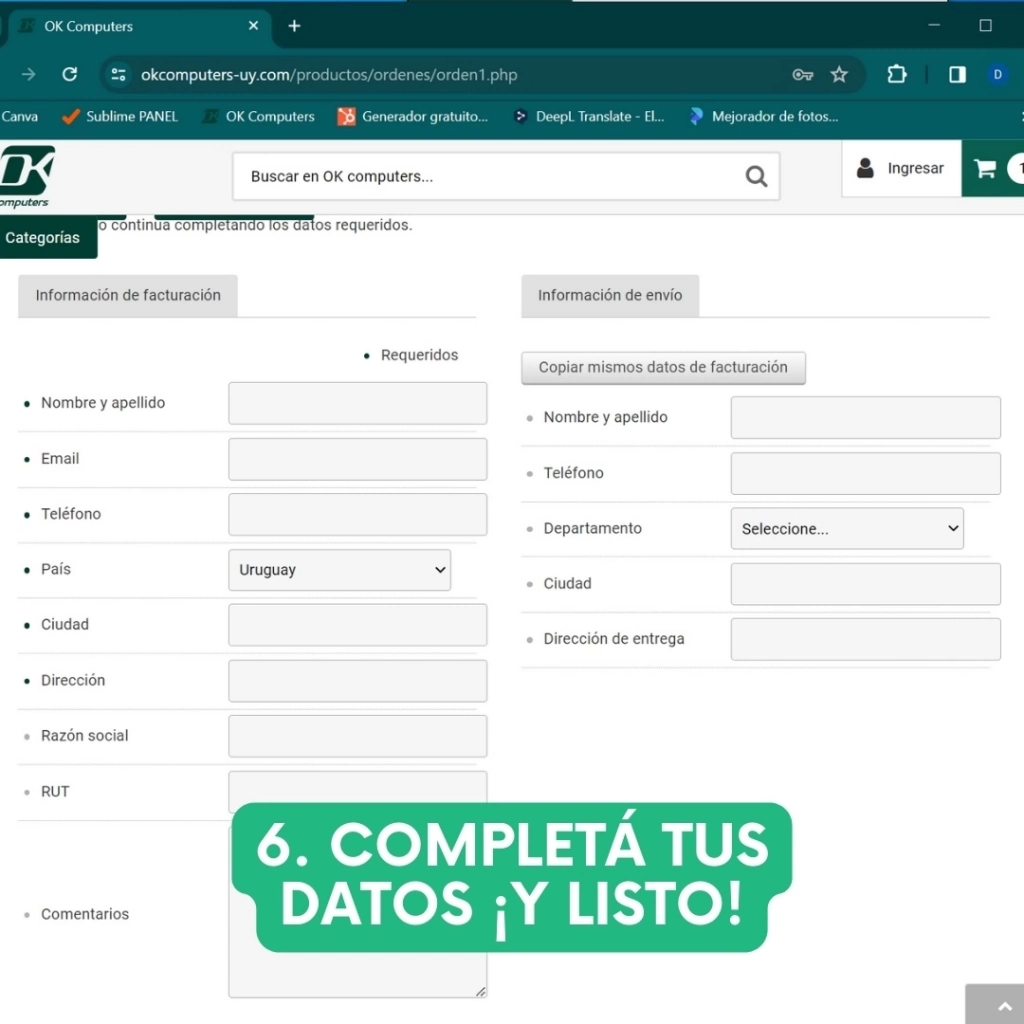
Task: Click the Dirección de entrega field
Action: (865, 639)
